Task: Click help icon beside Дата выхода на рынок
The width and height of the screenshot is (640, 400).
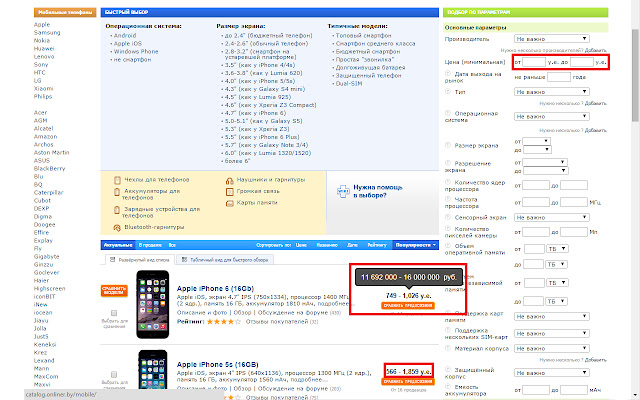Action: point(448,74)
